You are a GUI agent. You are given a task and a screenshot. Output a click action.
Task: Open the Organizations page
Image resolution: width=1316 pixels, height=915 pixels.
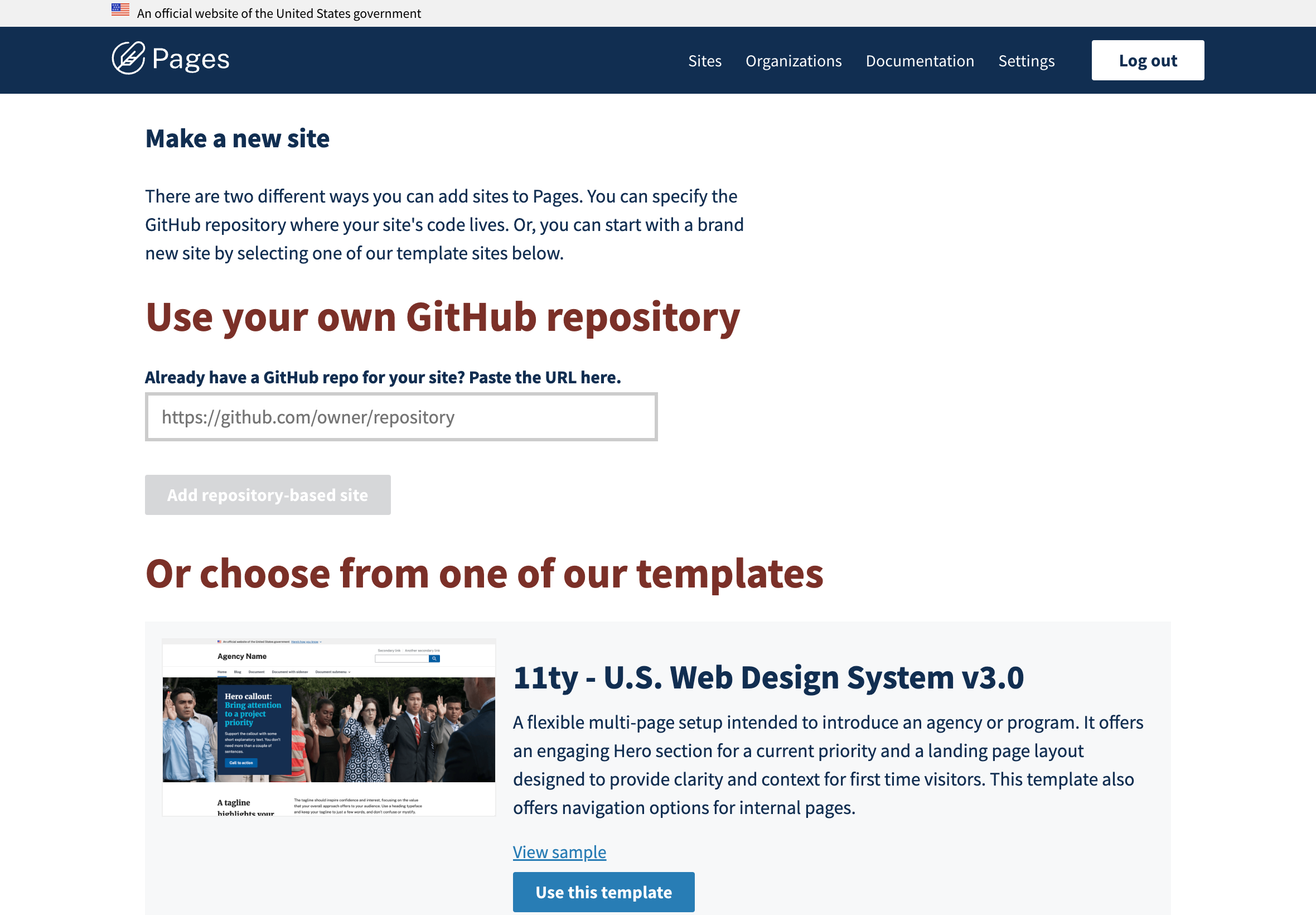[794, 60]
